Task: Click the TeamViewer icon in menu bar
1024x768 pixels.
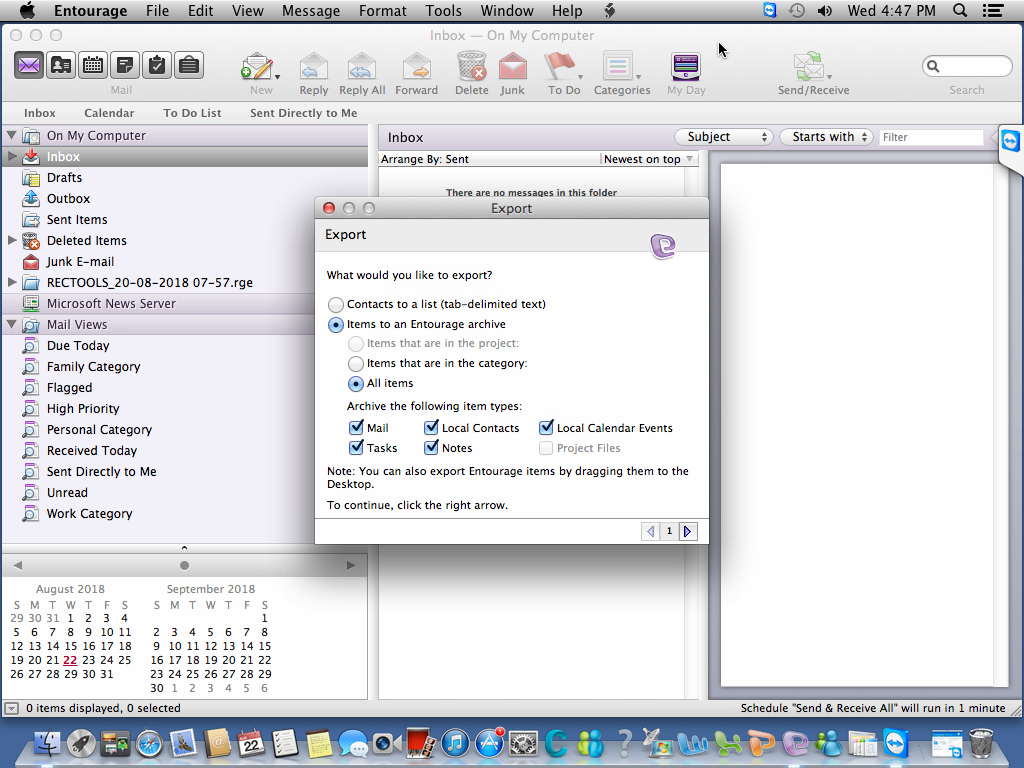Action: click(770, 10)
